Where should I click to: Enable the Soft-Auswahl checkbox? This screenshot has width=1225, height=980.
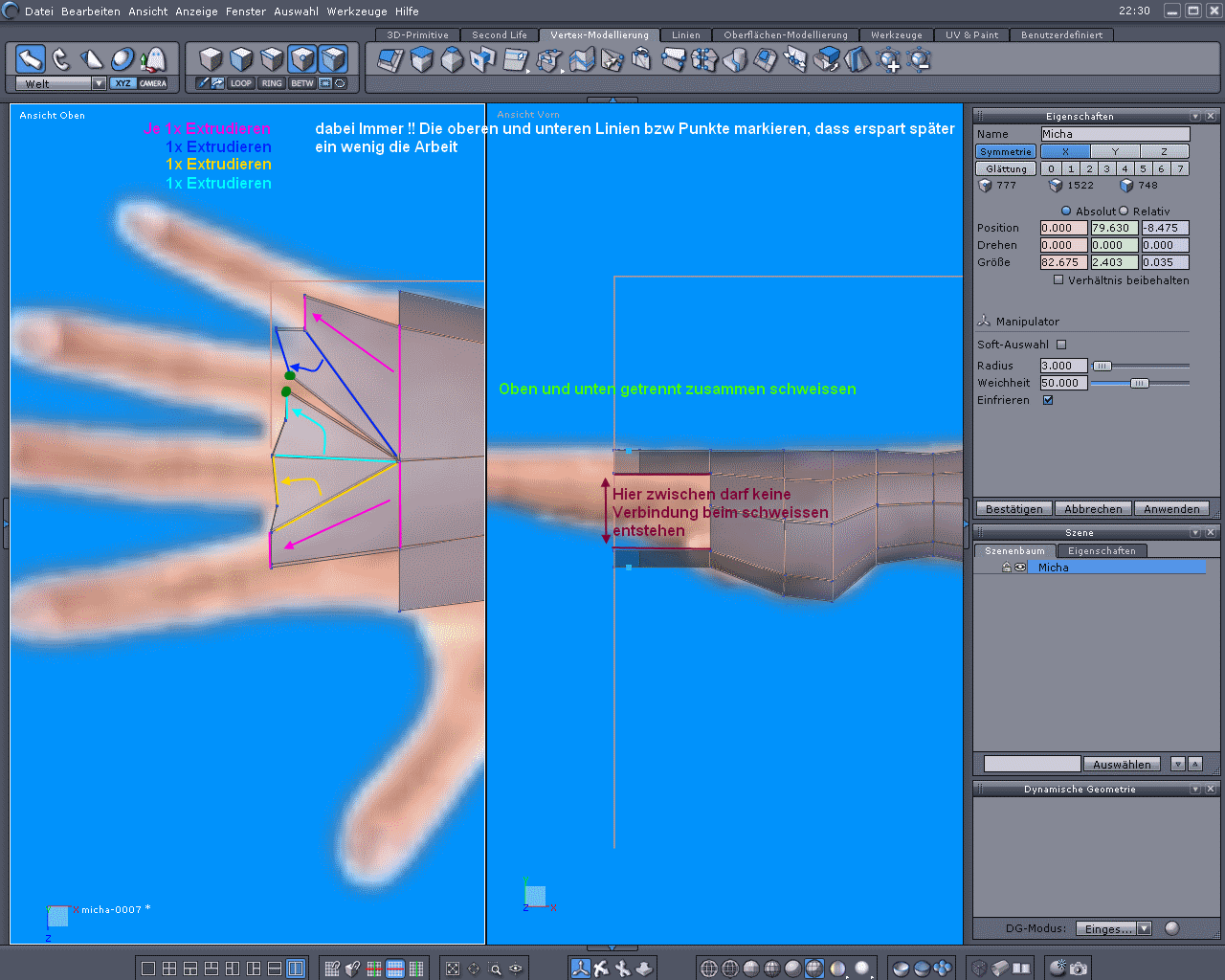(1061, 345)
